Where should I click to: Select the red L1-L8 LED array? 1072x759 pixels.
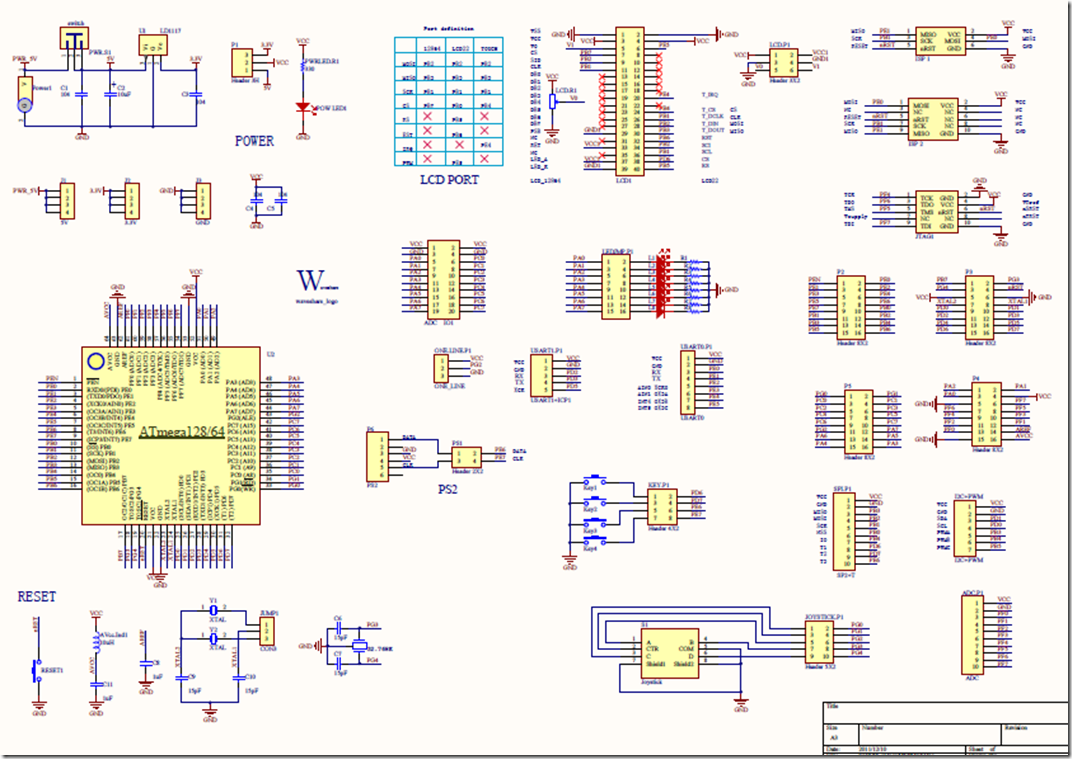coord(661,286)
